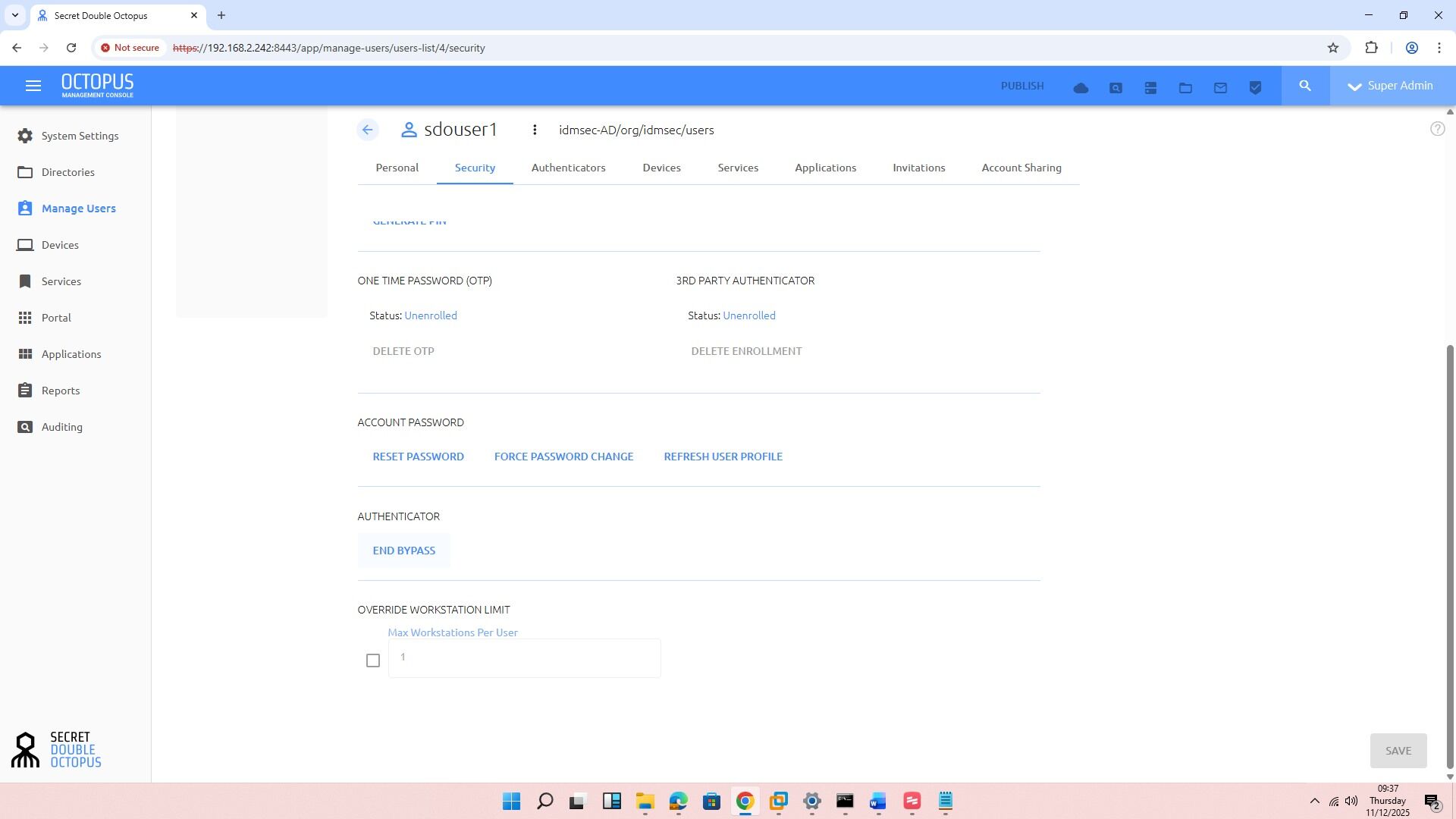Open the Services tab for sdouser1
The width and height of the screenshot is (1456, 819).
tap(738, 168)
